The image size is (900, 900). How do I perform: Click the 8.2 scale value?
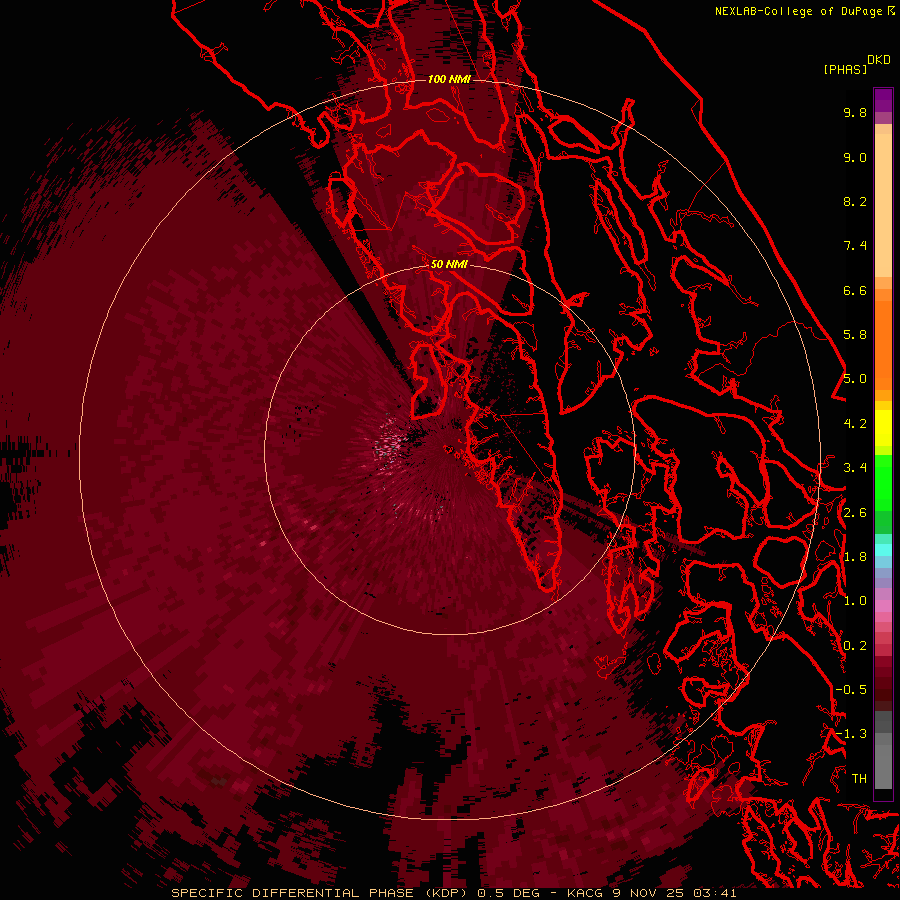click(x=855, y=201)
